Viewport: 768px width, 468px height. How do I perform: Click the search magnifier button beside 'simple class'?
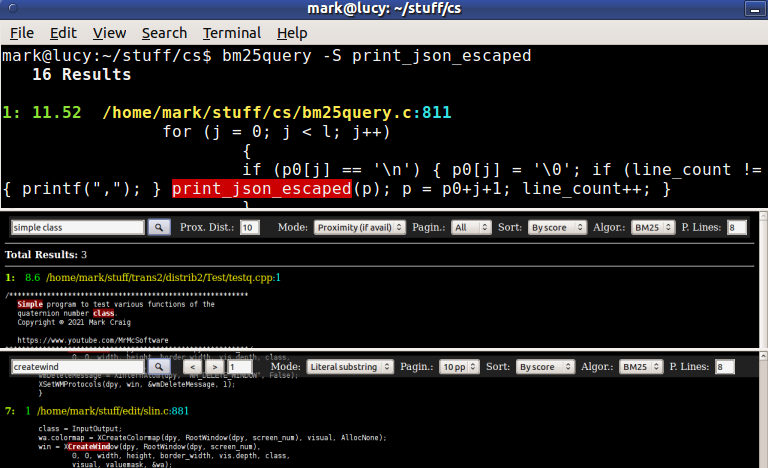click(x=159, y=227)
